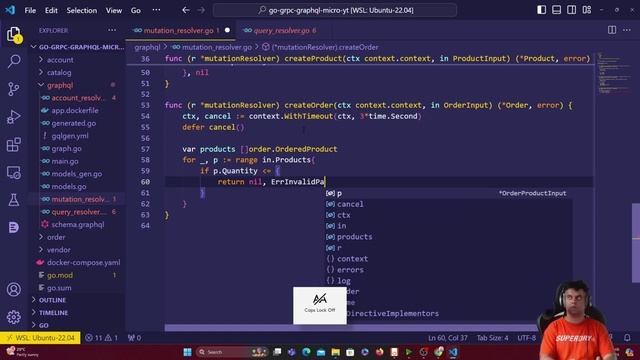The width and height of the screenshot is (640, 360).
Task: Open the View menu
Action: pos(114,11)
